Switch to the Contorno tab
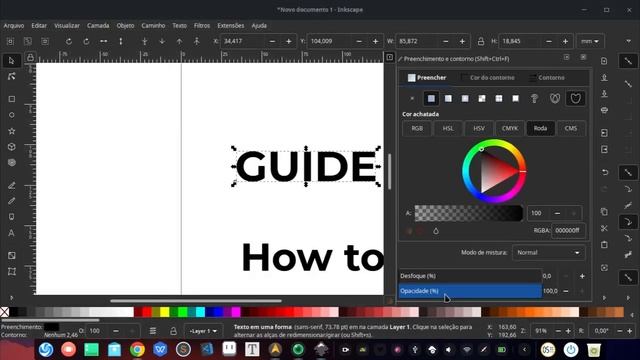The image size is (640, 360). click(x=547, y=78)
